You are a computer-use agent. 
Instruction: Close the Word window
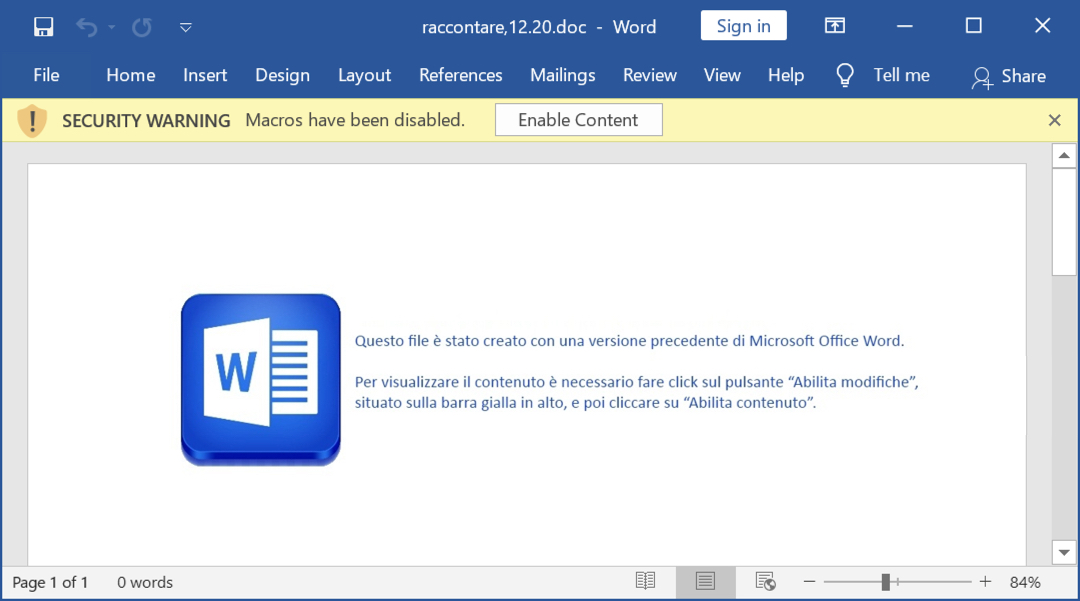click(1043, 26)
